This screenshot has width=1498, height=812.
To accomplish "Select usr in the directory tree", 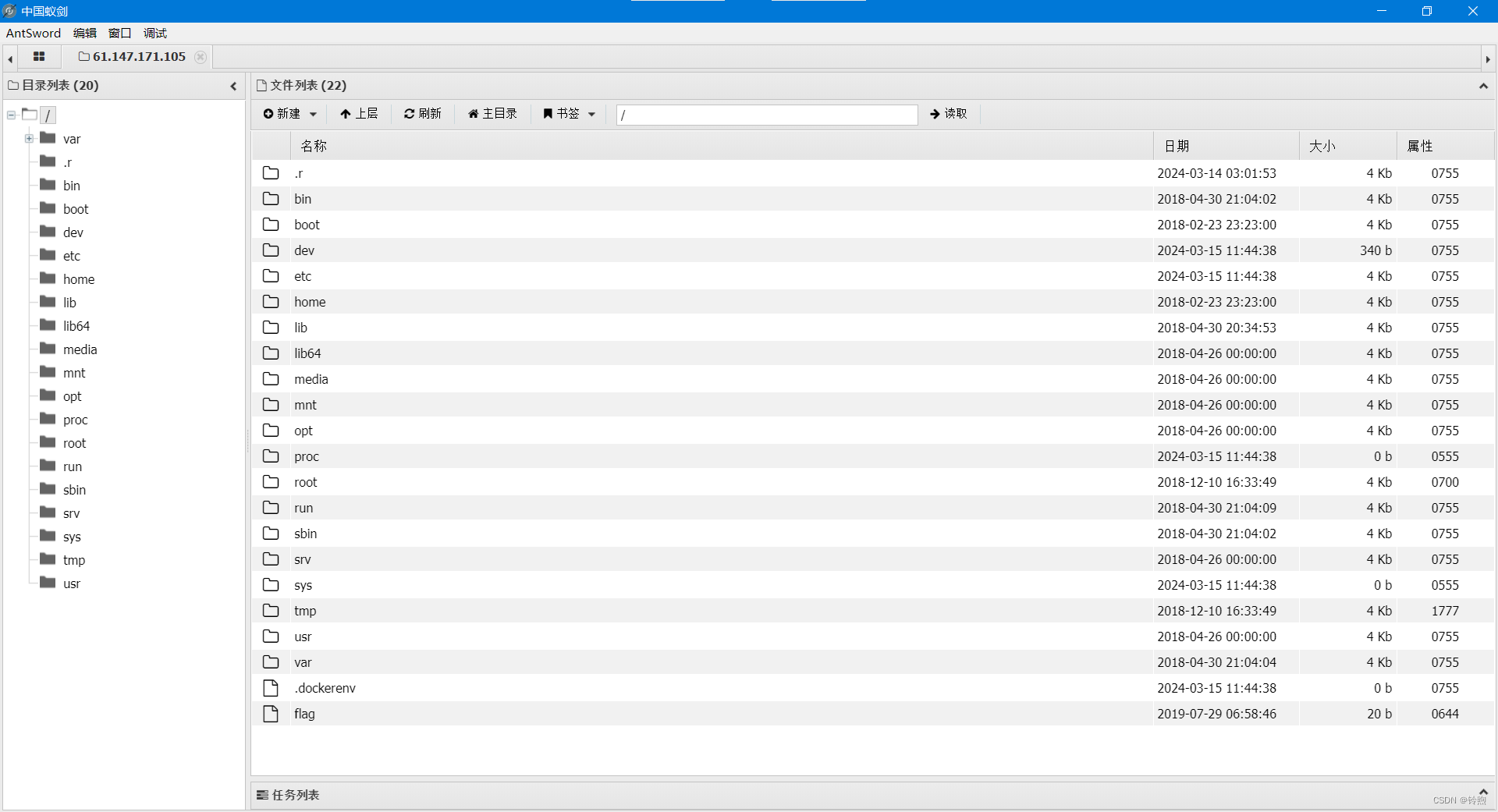I will (x=72, y=583).
